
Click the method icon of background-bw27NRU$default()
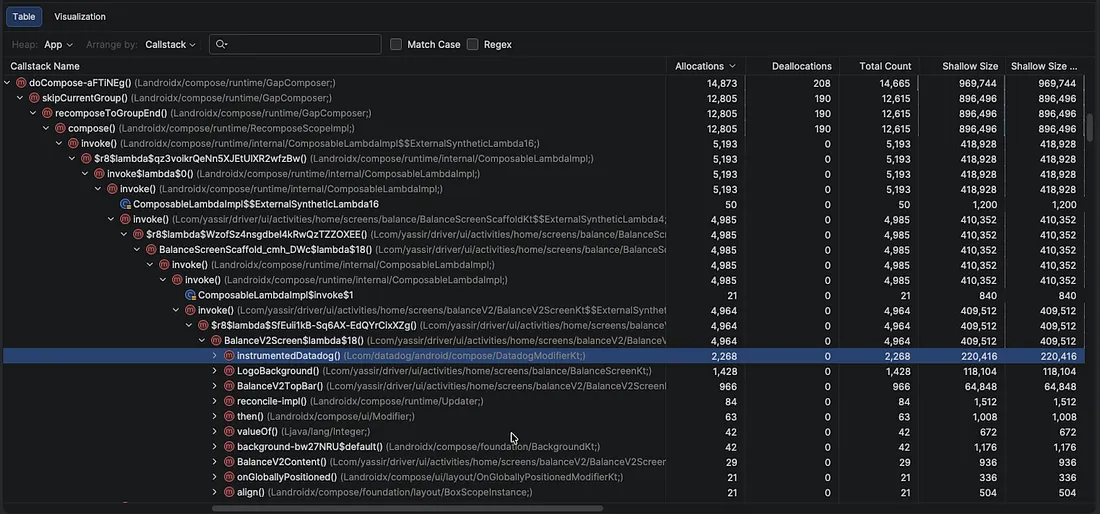(229, 447)
